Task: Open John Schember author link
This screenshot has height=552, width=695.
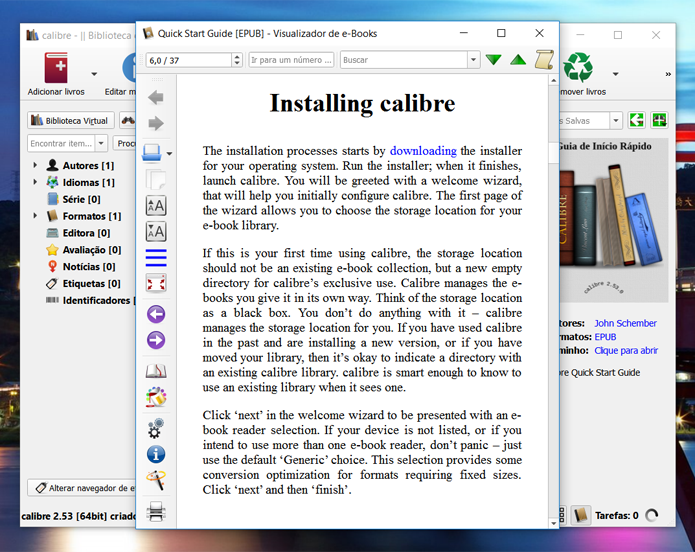Action: tap(625, 323)
